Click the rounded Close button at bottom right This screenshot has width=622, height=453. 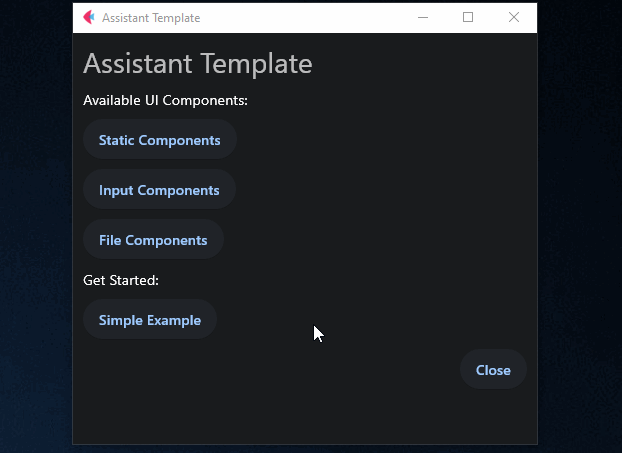493,370
